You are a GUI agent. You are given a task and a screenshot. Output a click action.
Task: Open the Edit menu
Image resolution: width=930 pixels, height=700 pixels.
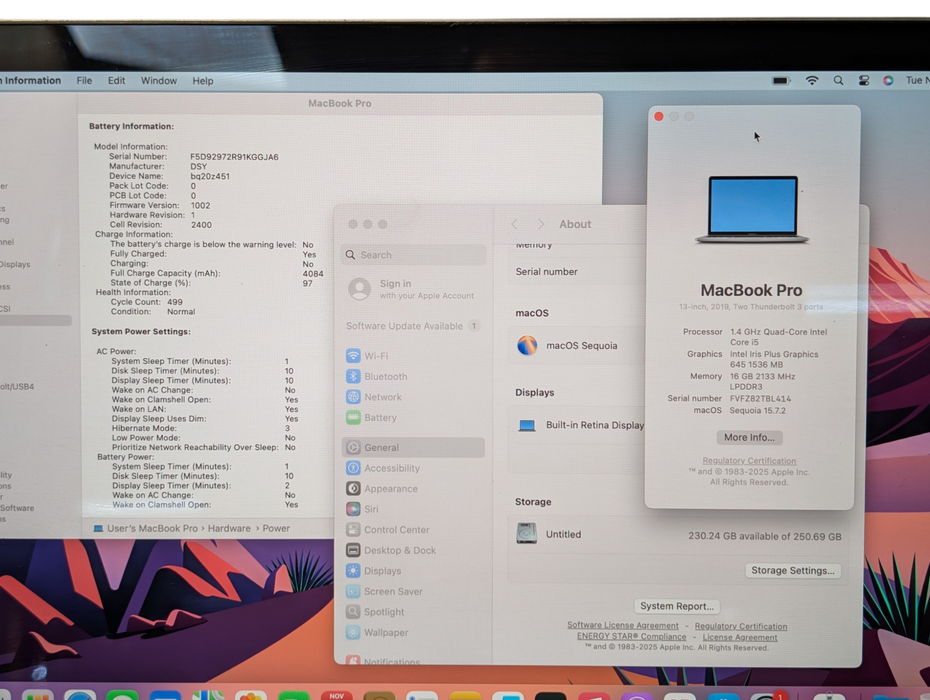pos(116,80)
